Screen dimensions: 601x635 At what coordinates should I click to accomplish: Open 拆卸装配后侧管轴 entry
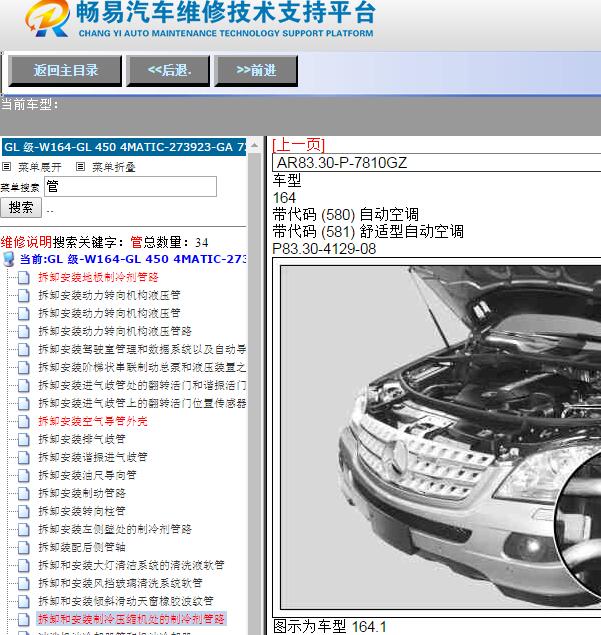[x=82, y=547]
